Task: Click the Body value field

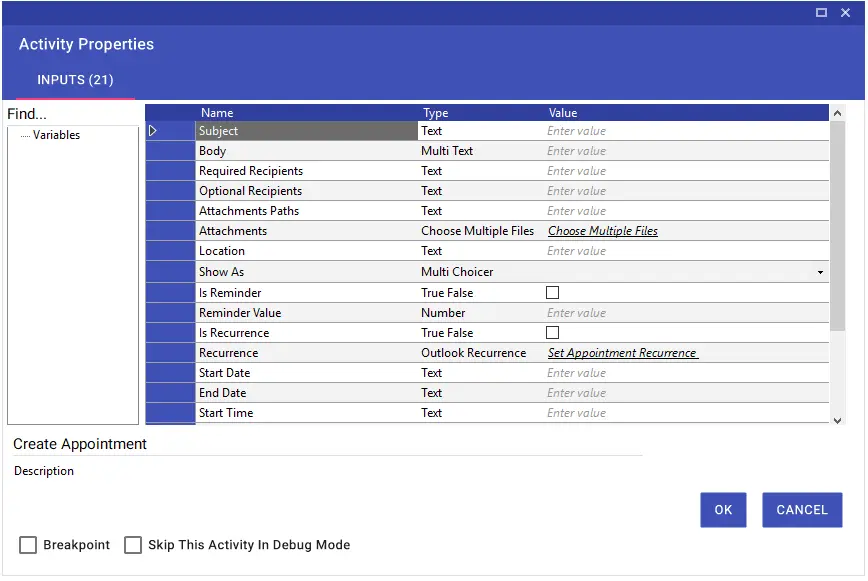Action: click(x=686, y=151)
